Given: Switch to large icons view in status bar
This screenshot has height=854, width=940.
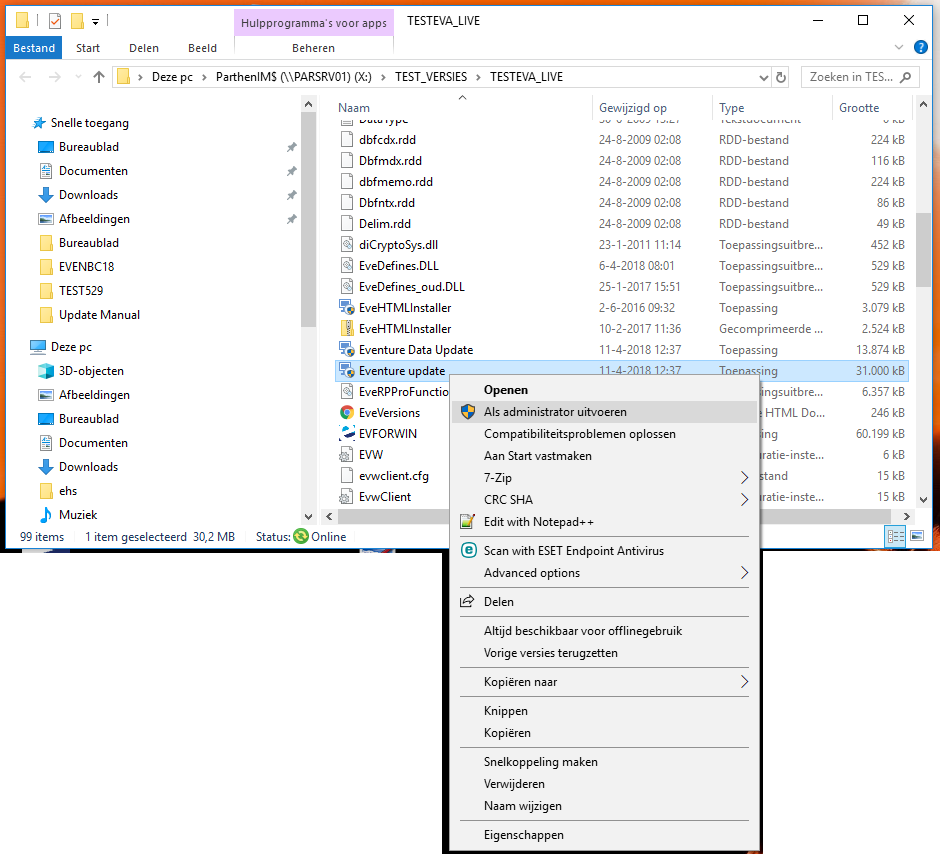Looking at the screenshot, I should [x=916, y=537].
